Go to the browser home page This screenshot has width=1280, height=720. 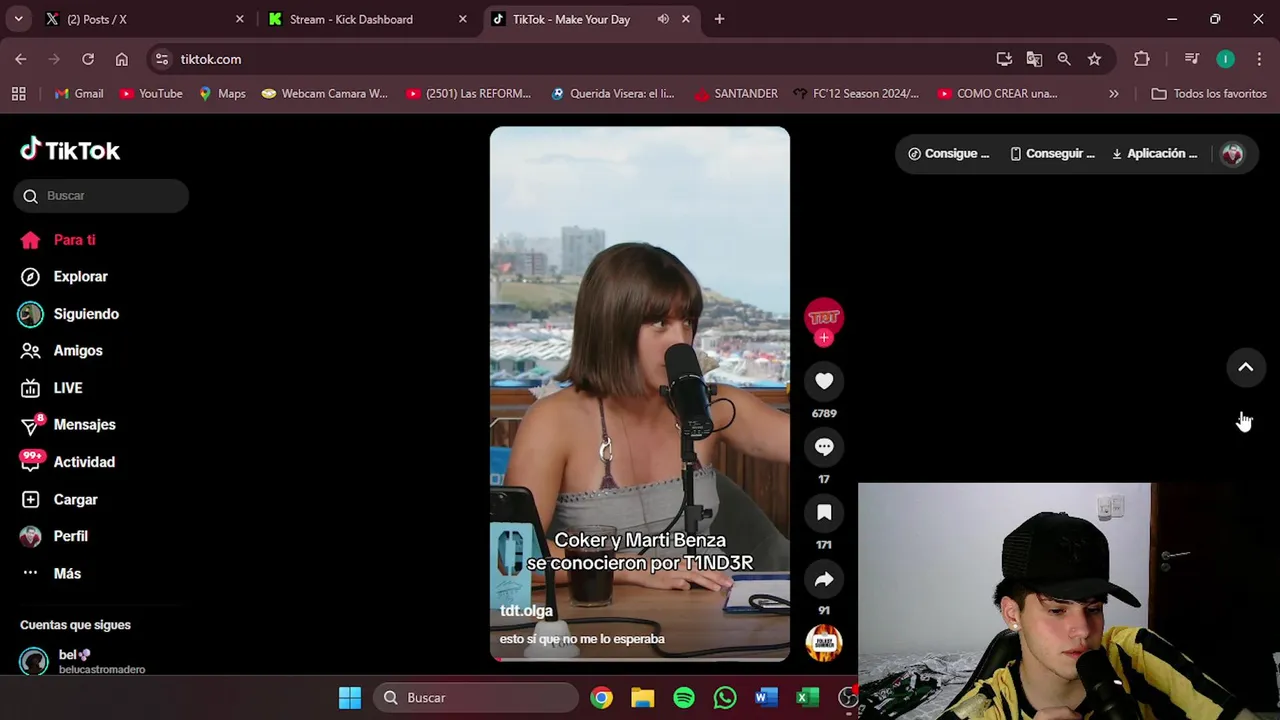pyautogui.click(x=122, y=59)
